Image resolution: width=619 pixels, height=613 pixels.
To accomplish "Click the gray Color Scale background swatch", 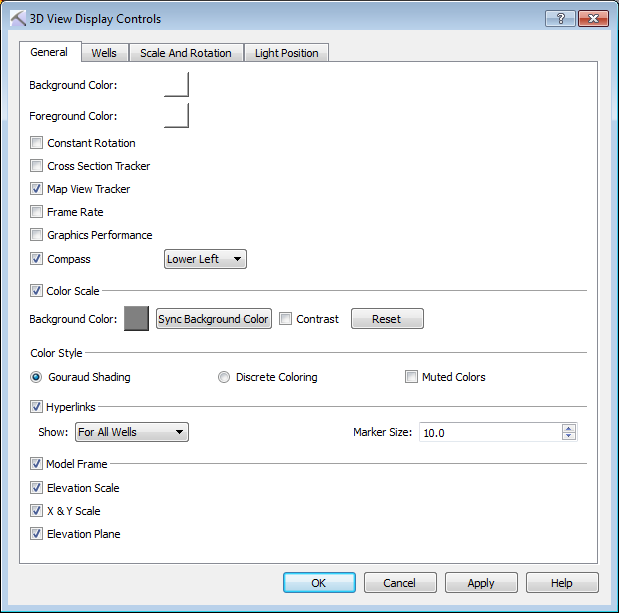I will (136, 319).
